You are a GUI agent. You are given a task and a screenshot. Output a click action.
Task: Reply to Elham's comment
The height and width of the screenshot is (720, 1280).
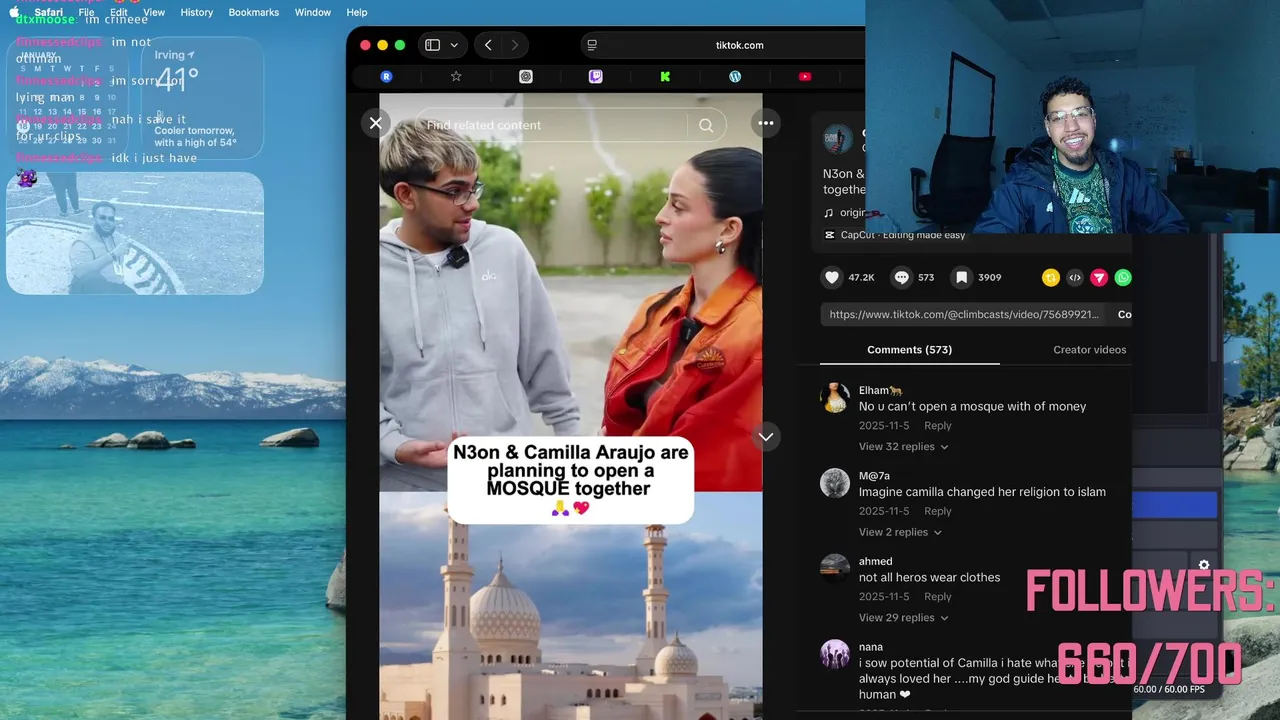[x=937, y=425]
